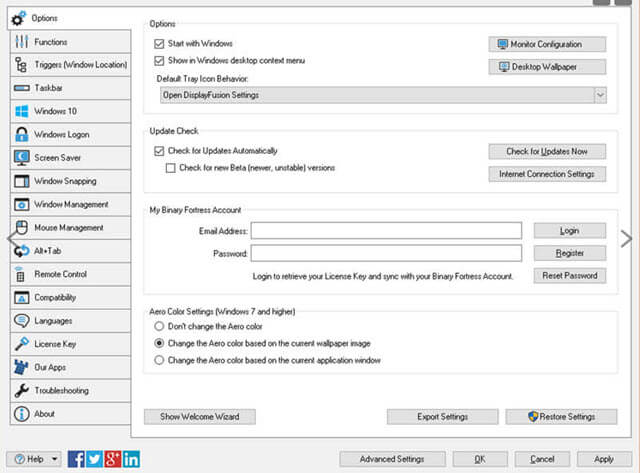This screenshot has width=640, height=473.
Task: Enable checking for new Beta versions
Action: (x=171, y=168)
